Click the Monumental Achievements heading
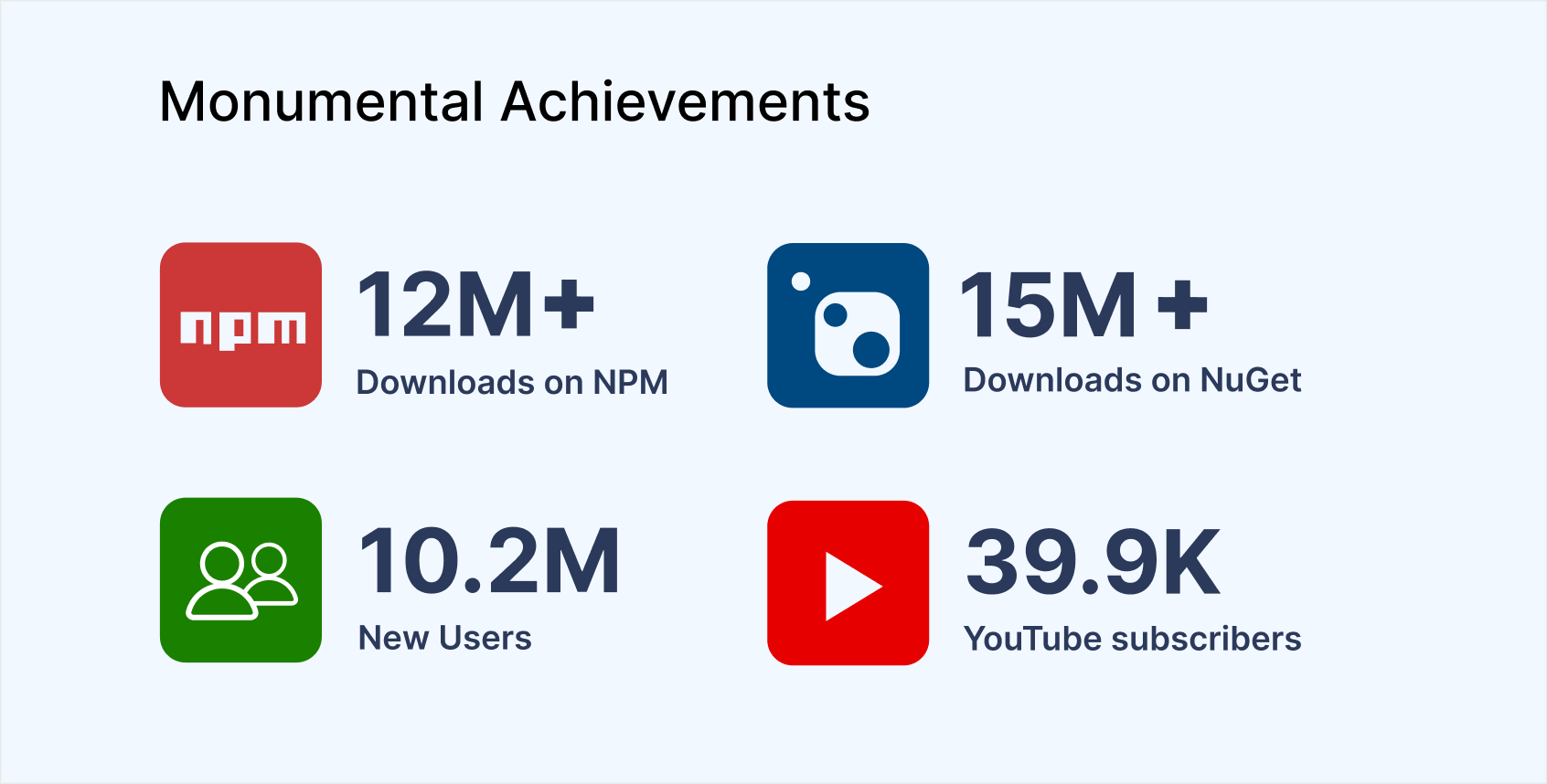This screenshot has height=784, width=1547. pos(514,101)
